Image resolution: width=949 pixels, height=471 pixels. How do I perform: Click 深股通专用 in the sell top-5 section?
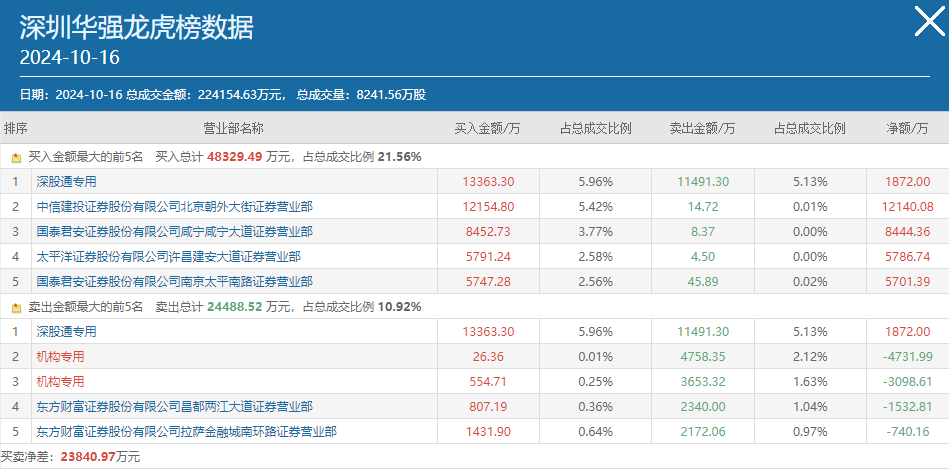pos(66,332)
